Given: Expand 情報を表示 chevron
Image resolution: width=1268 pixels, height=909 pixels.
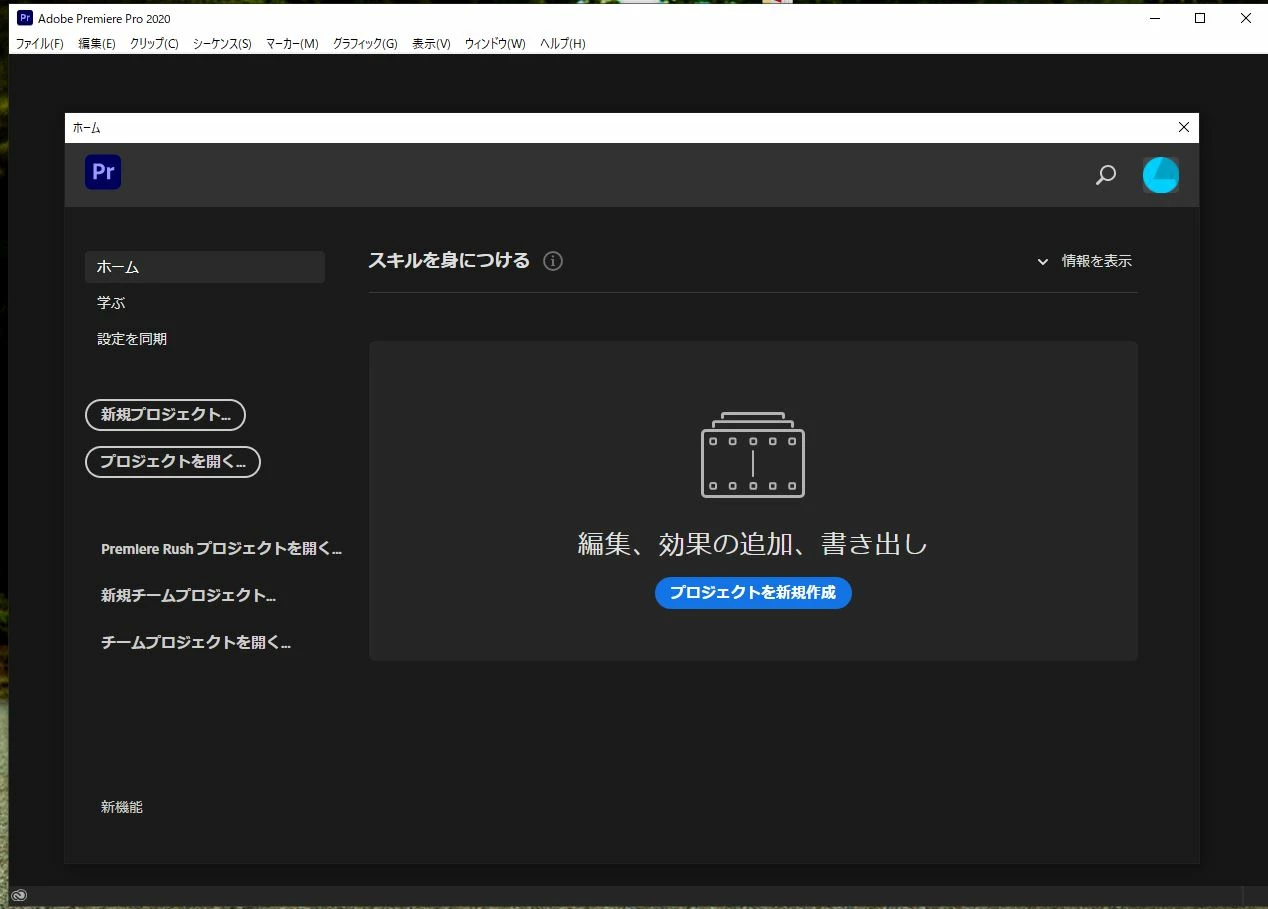Looking at the screenshot, I should [x=1043, y=262].
